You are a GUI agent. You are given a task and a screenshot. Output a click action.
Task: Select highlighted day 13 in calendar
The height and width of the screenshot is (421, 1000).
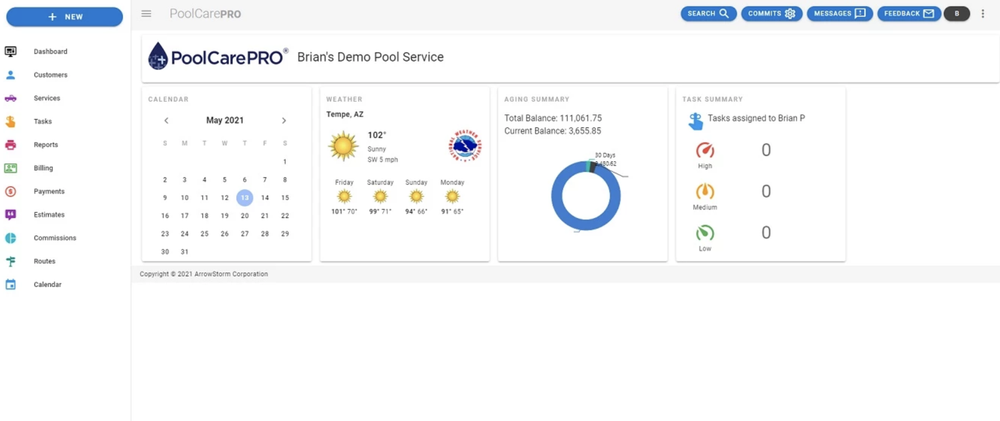click(x=245, y=198)
